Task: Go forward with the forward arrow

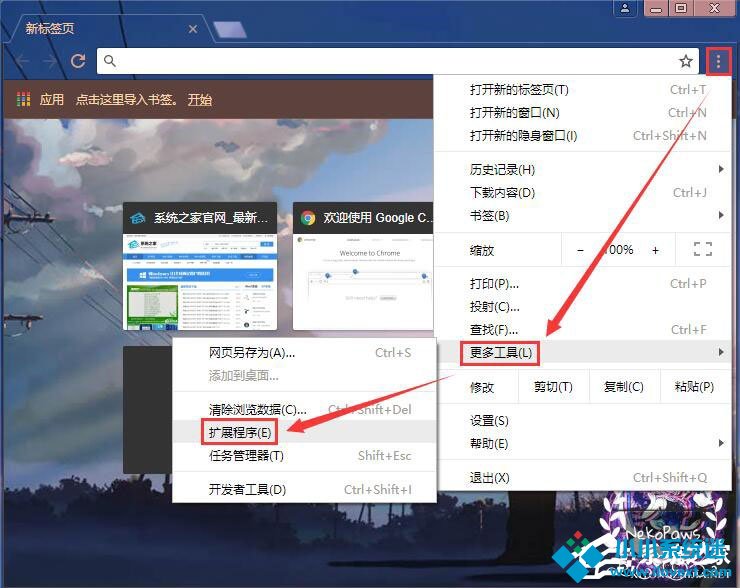Action: 50,61
